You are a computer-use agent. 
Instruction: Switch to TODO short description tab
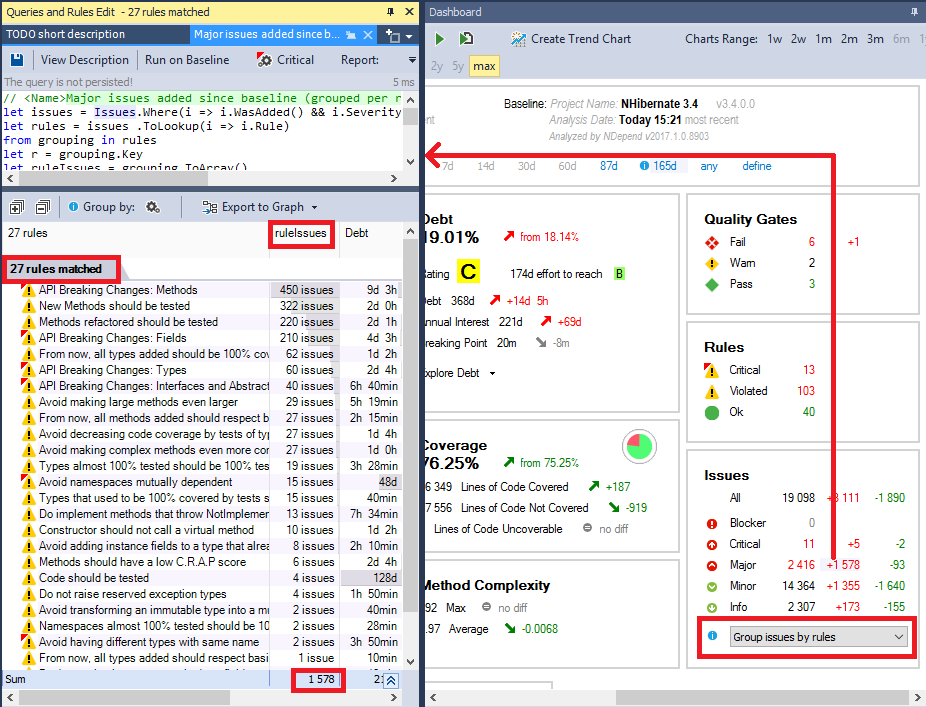(x=66, y=34)
